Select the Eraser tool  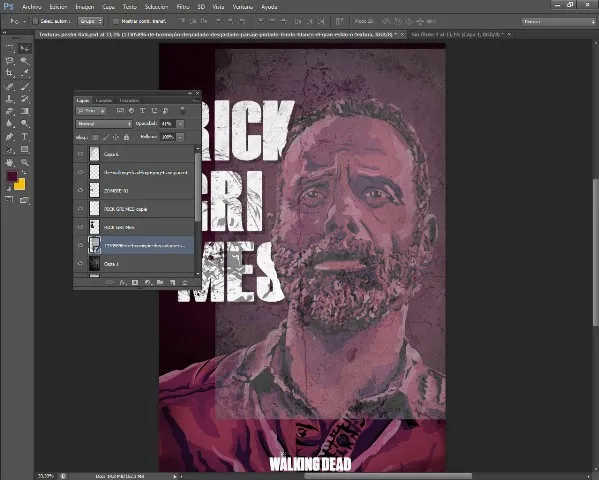pos(10,111)
